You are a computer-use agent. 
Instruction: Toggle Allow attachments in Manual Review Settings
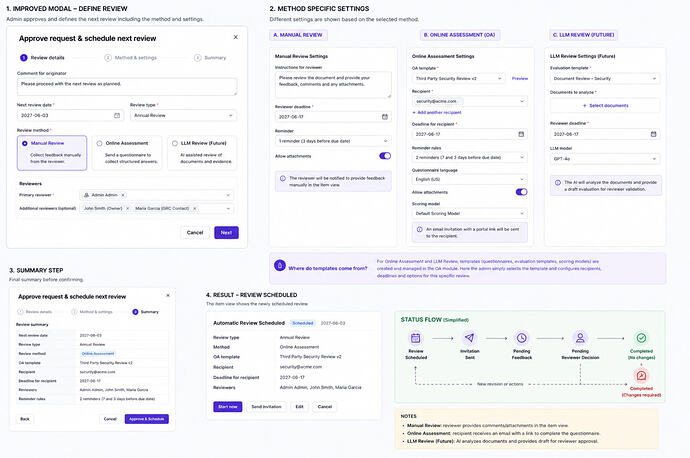click(x=385, y=156)
